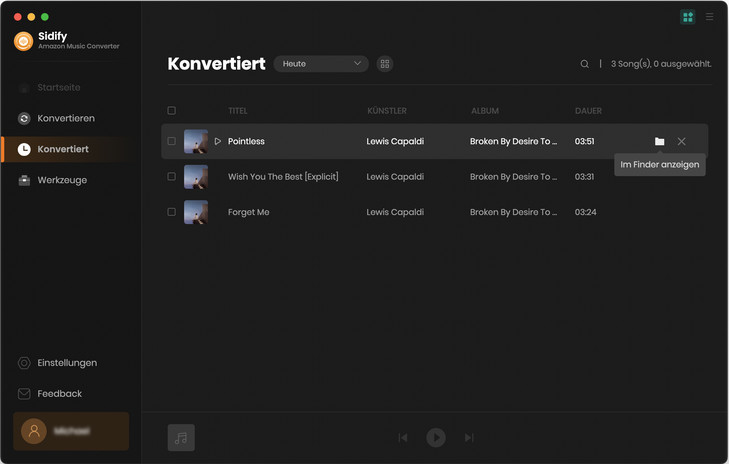Play the Pointless track preview
Viewport: 729px width, 464px height.
[217, 141]
